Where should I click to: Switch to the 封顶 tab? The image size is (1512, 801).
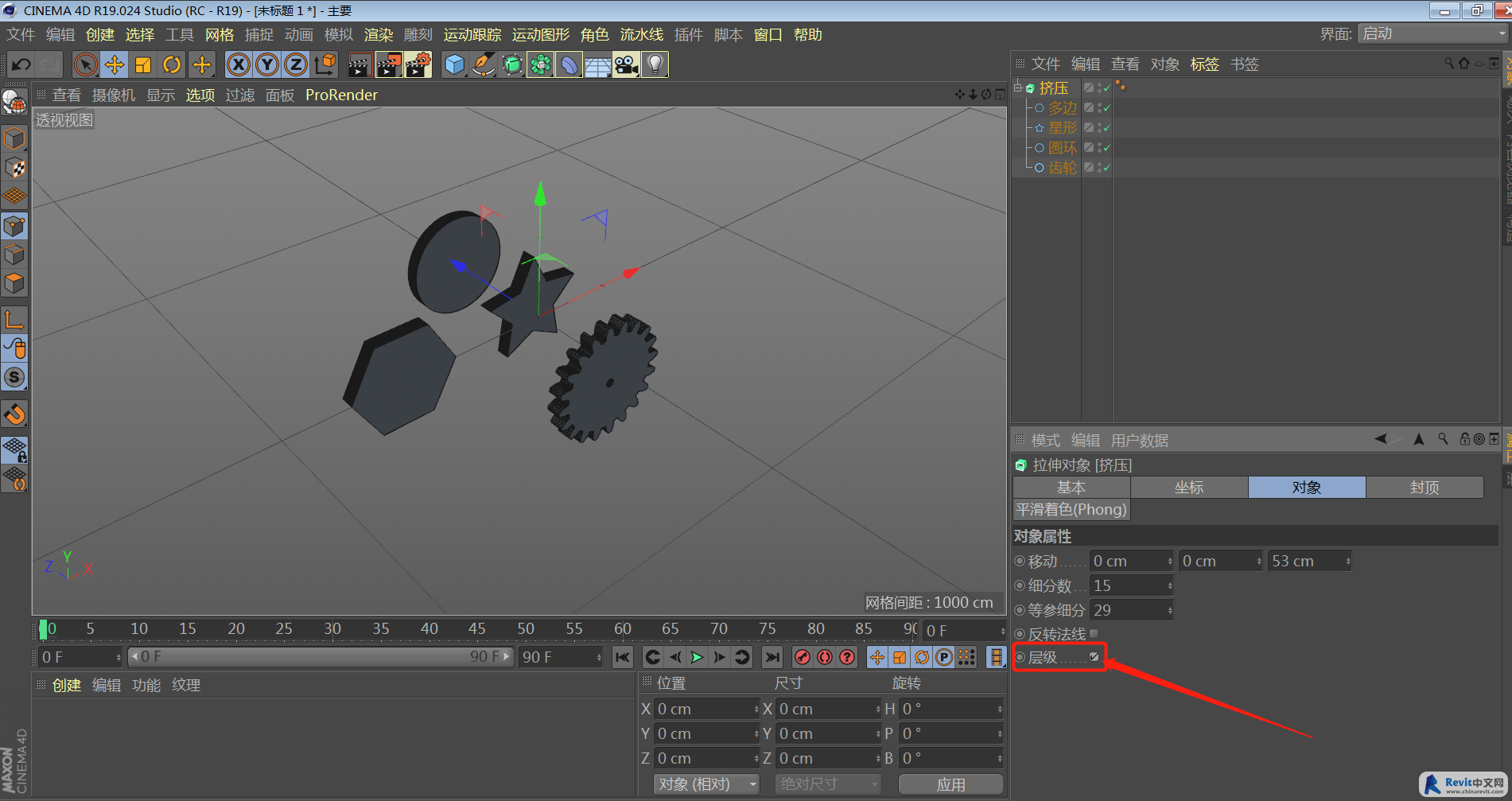coord(1425,488)
